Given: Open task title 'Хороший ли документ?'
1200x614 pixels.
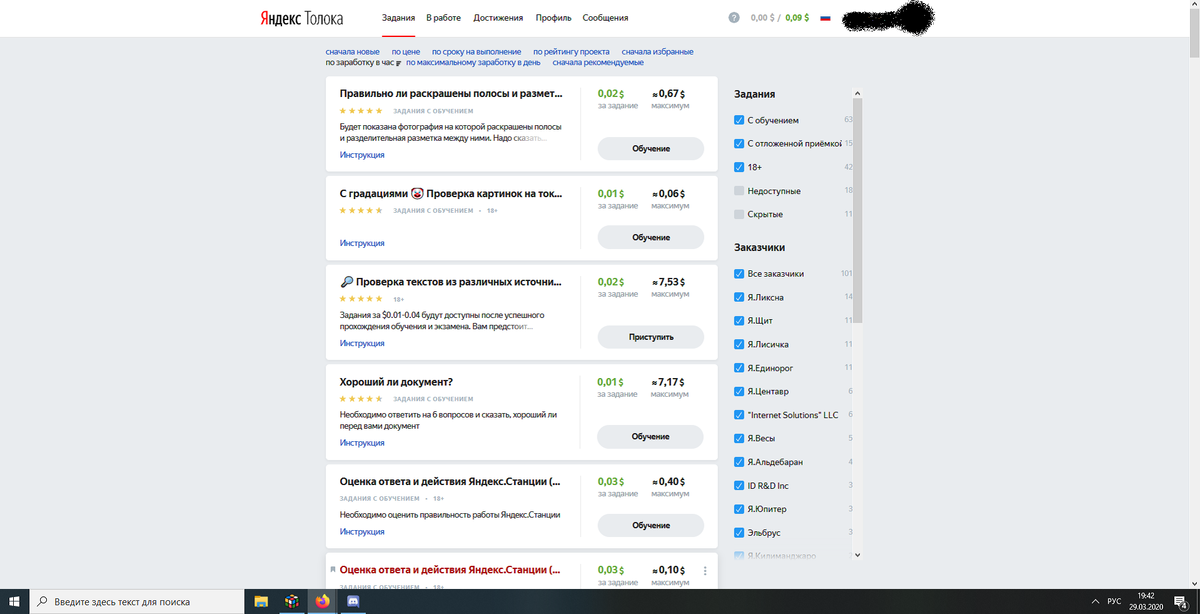Looking at the screenshot, I should [396, 382].
